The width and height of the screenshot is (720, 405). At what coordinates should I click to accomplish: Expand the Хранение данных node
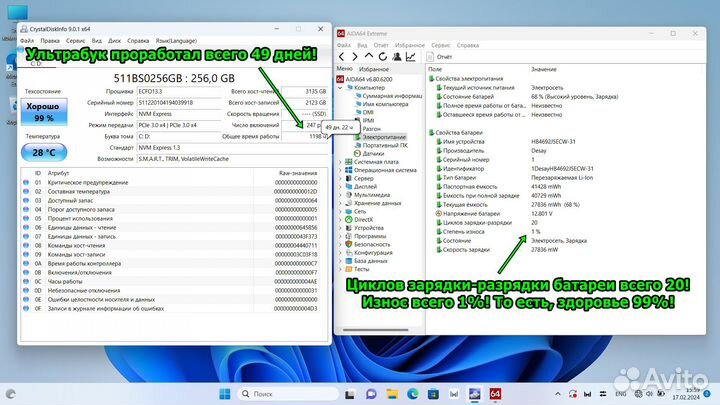click(340, 203)
